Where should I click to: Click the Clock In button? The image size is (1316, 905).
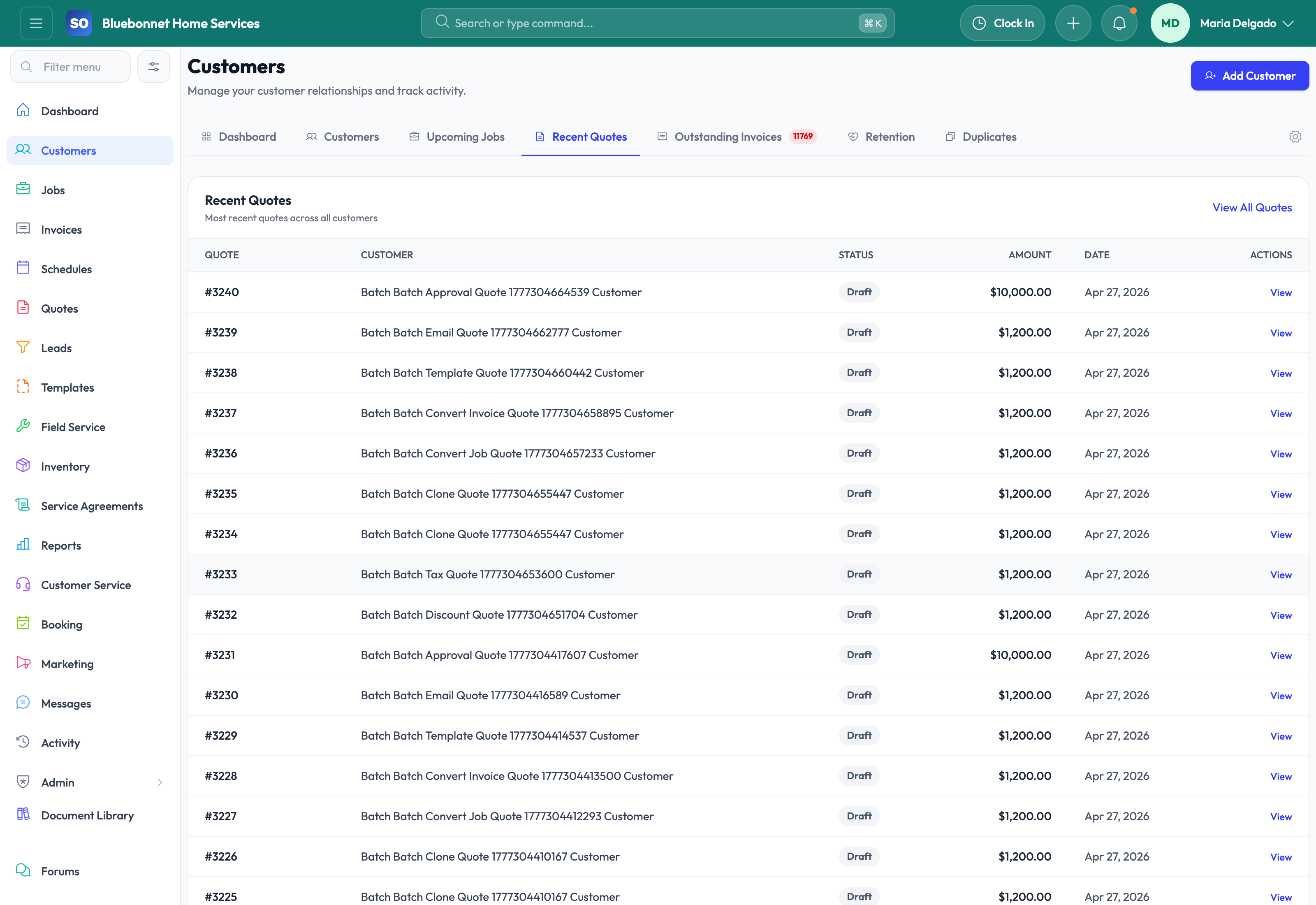click(1003, 23)
